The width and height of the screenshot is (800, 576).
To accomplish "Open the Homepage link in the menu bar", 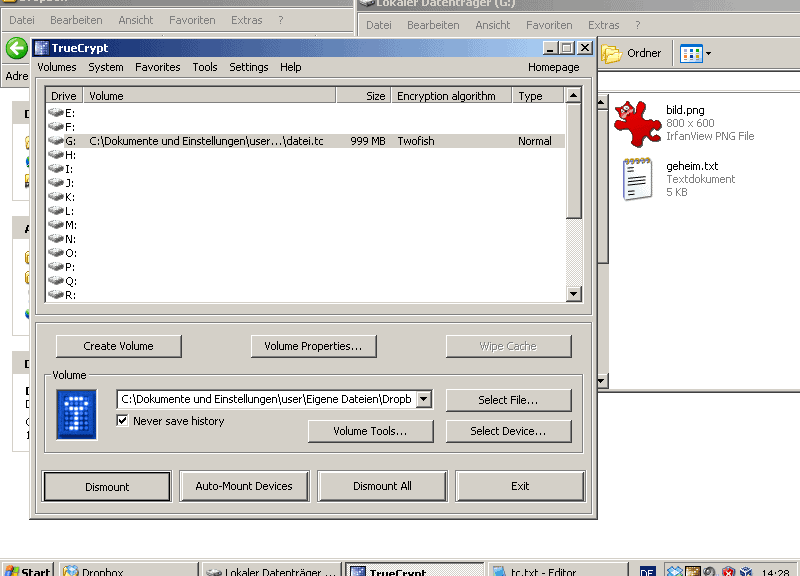I will point(554,67).
